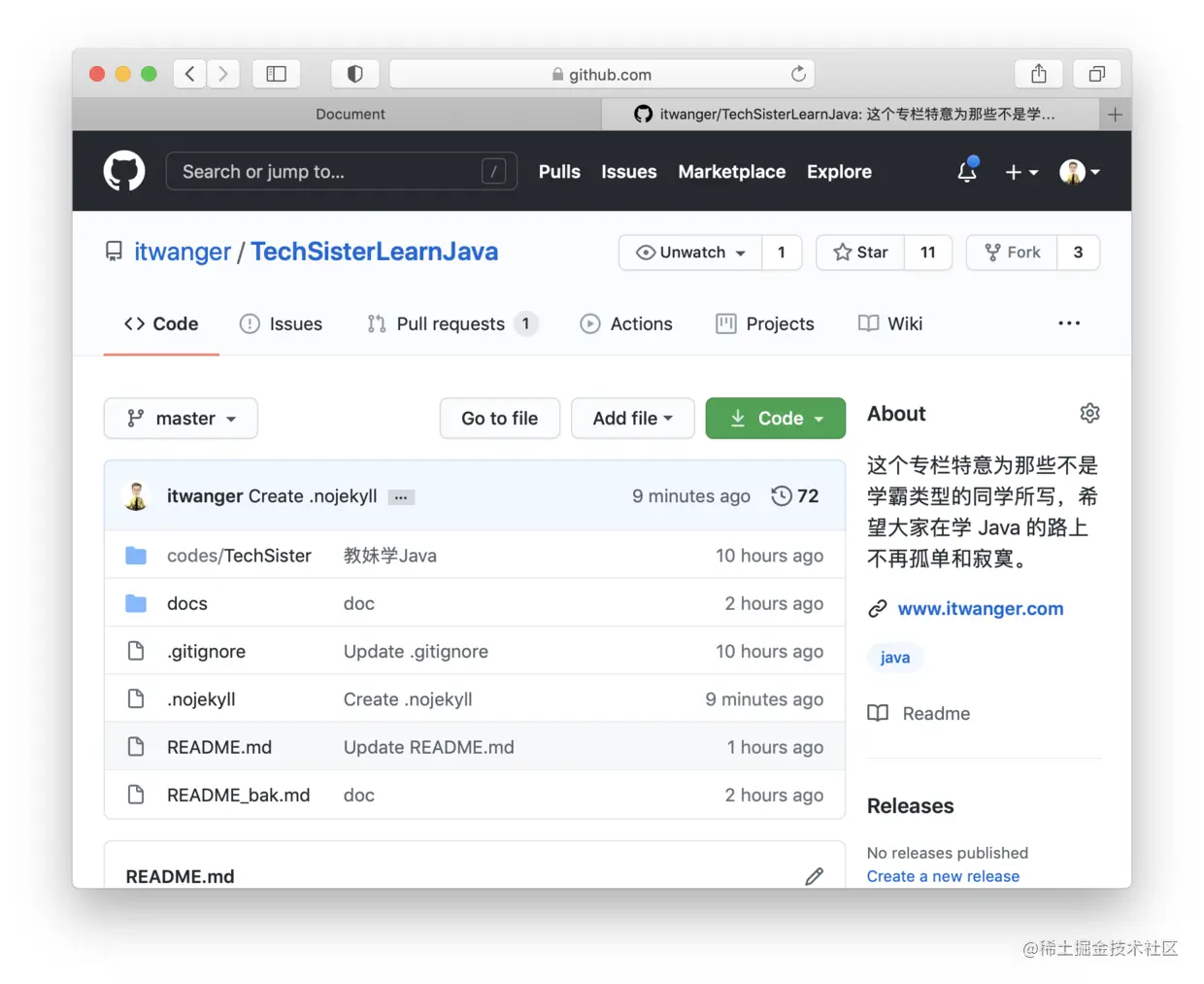Click the itwanger commit author avatar
1204x984 pixels.
(x=137, y=496)
